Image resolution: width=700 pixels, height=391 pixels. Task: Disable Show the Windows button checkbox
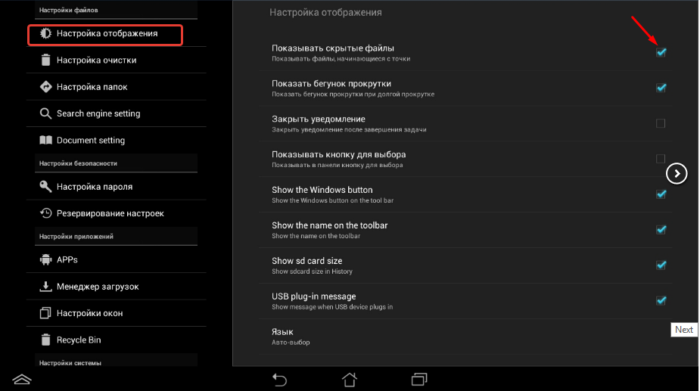pos(661,194)
